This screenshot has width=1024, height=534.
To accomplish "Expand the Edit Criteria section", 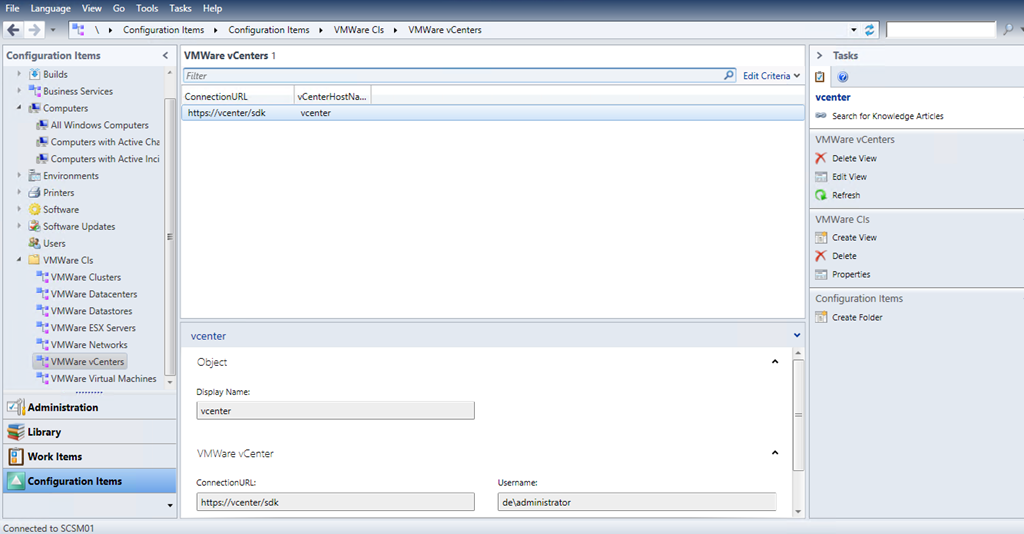I will (x=771, y=76).
